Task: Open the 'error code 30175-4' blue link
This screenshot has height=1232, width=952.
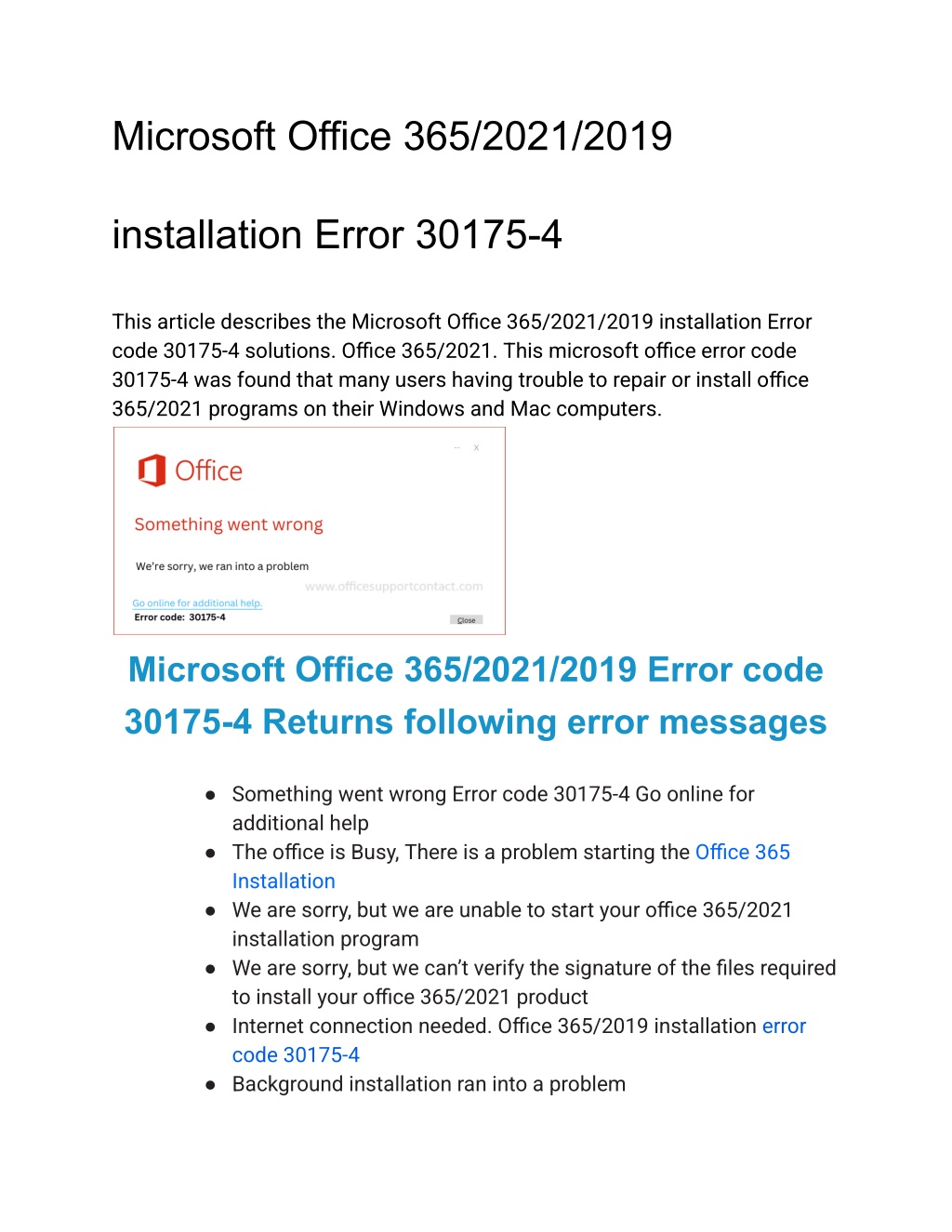Action: (519, 1040)
